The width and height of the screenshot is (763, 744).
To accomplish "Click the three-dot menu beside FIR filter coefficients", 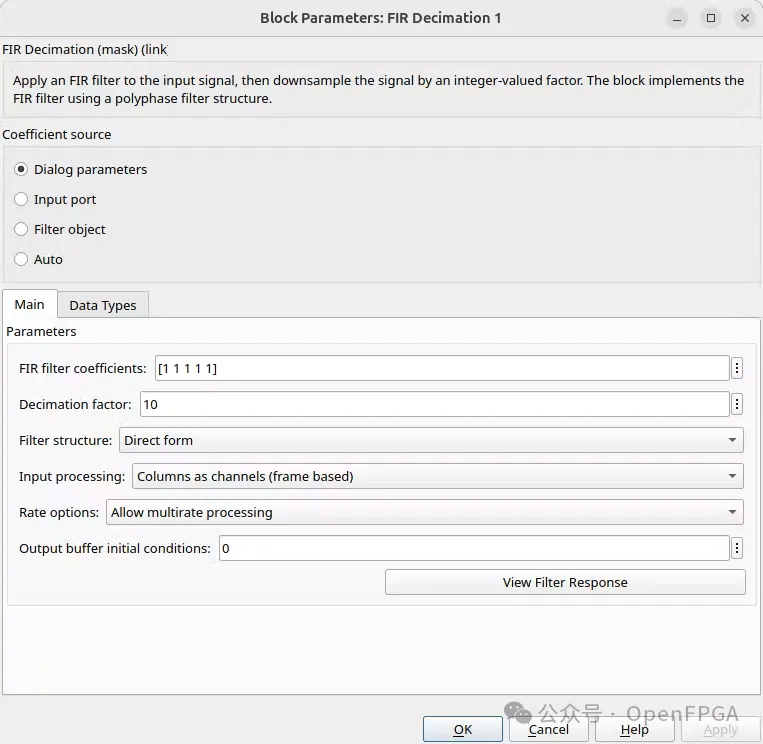I will [x=737, y=369].
